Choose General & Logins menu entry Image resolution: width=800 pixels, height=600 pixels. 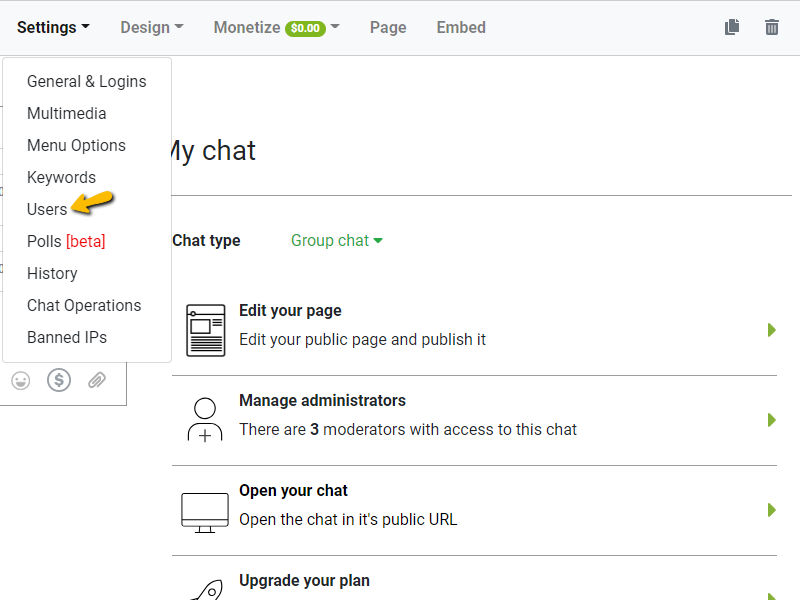coord(86,81)
